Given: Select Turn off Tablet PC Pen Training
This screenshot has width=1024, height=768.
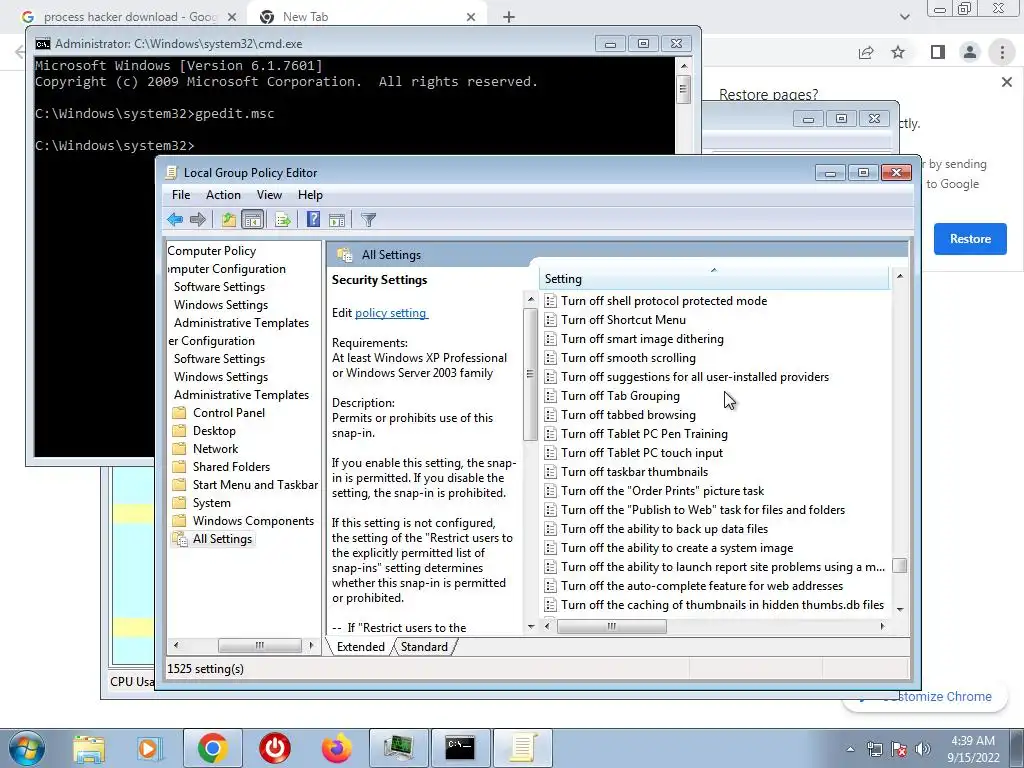Looking at the screenshot, I should coord(644,434).
